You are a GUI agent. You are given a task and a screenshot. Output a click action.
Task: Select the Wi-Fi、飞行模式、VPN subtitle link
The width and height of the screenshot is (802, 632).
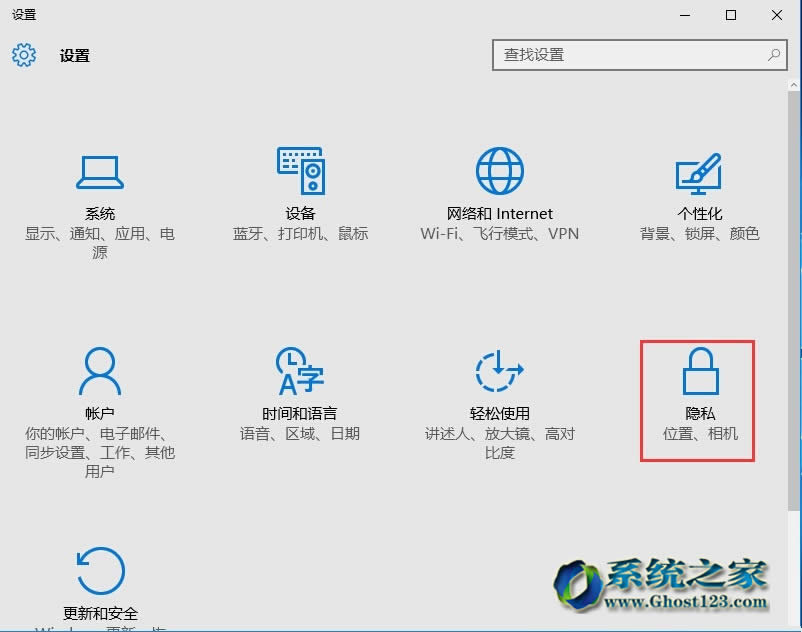(499, 234)
